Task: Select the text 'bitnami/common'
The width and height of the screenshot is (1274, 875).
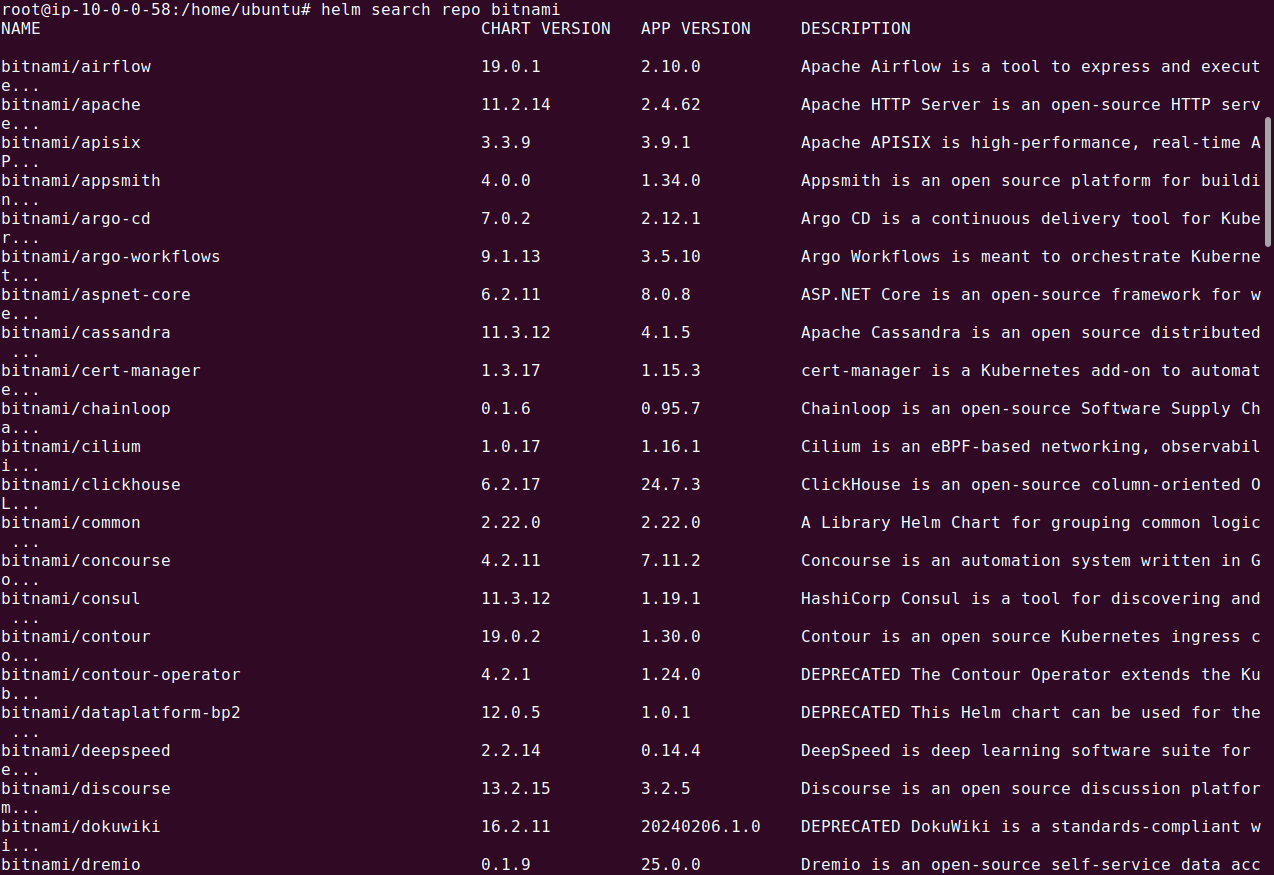Action: coord(71,523)
